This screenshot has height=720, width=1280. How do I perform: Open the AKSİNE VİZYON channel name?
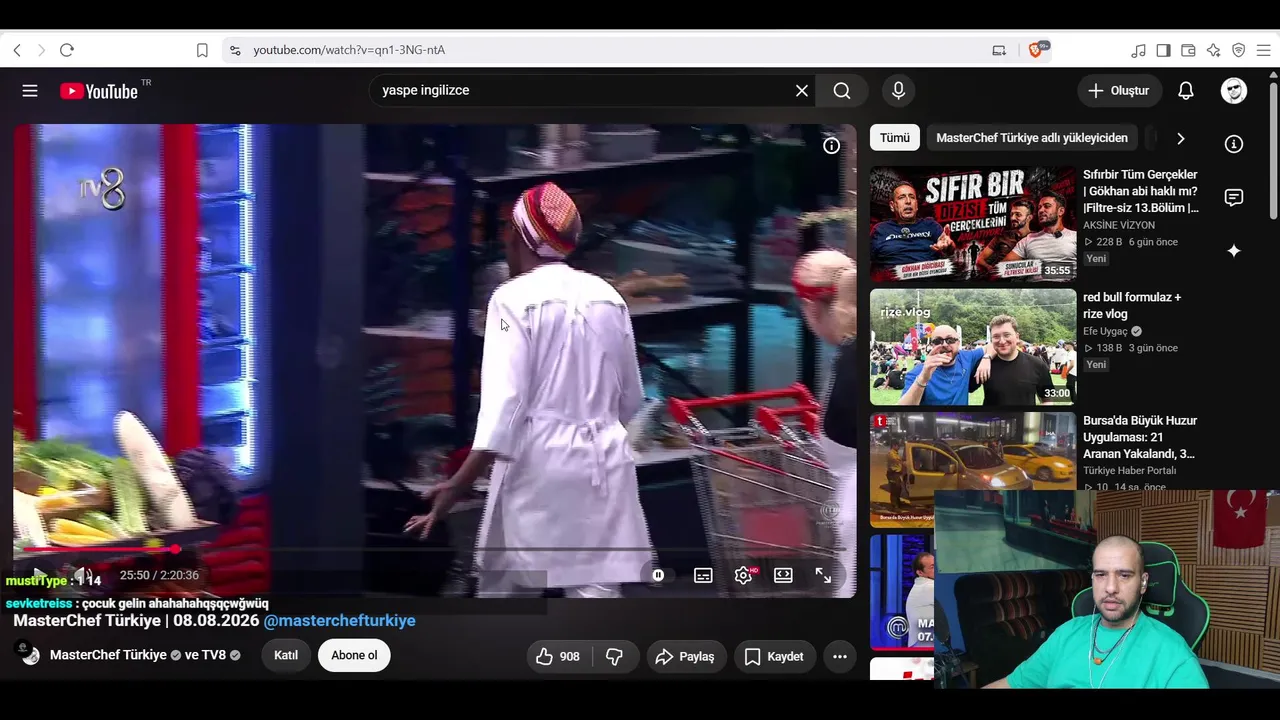coord(1119,226)
